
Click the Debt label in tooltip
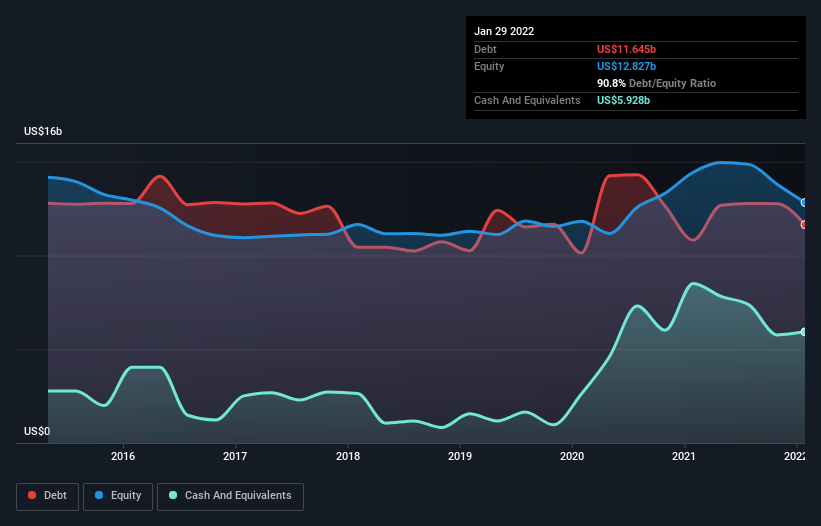(485, 49)
